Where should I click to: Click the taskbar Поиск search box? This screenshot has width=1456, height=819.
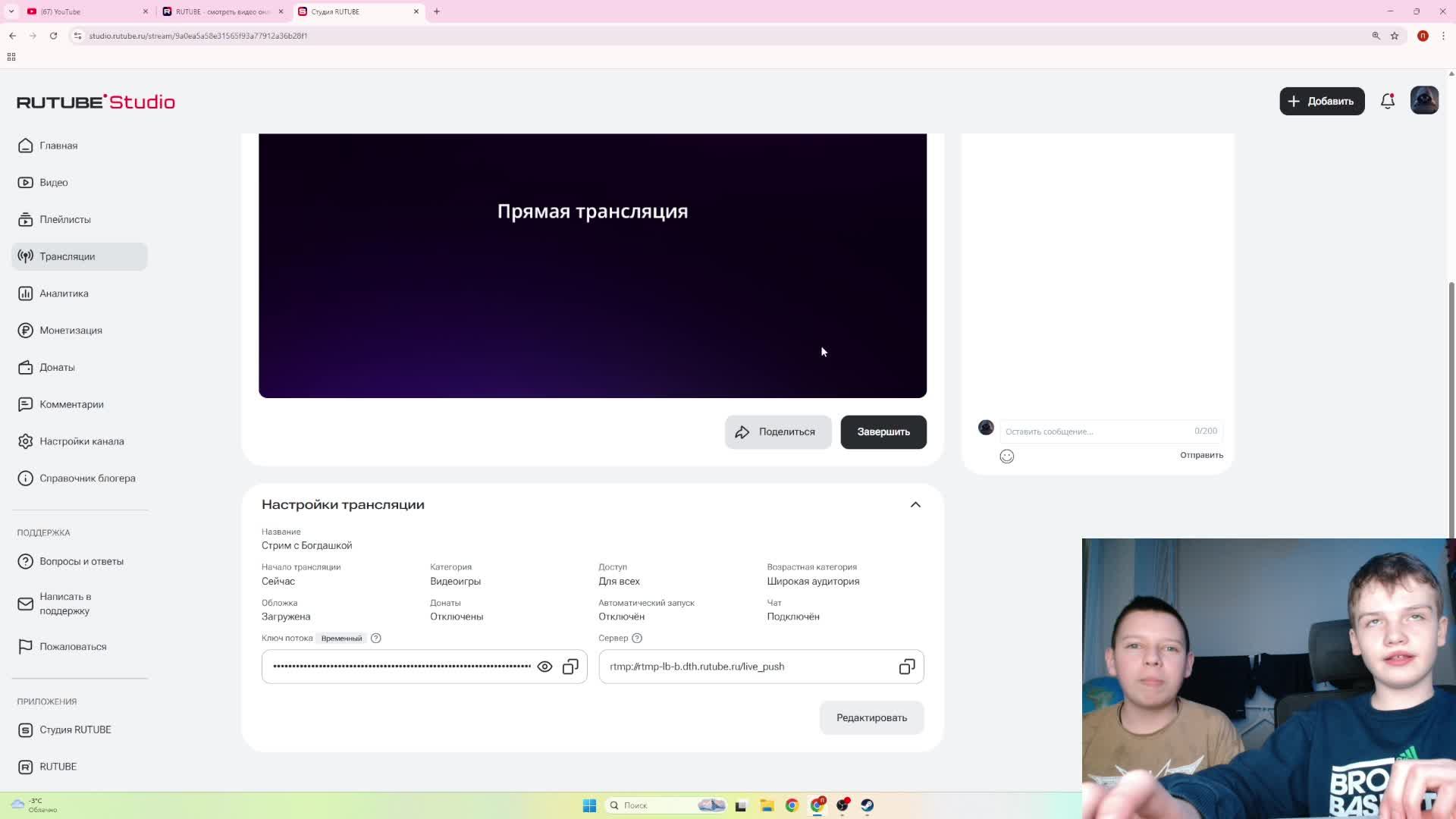665,805
